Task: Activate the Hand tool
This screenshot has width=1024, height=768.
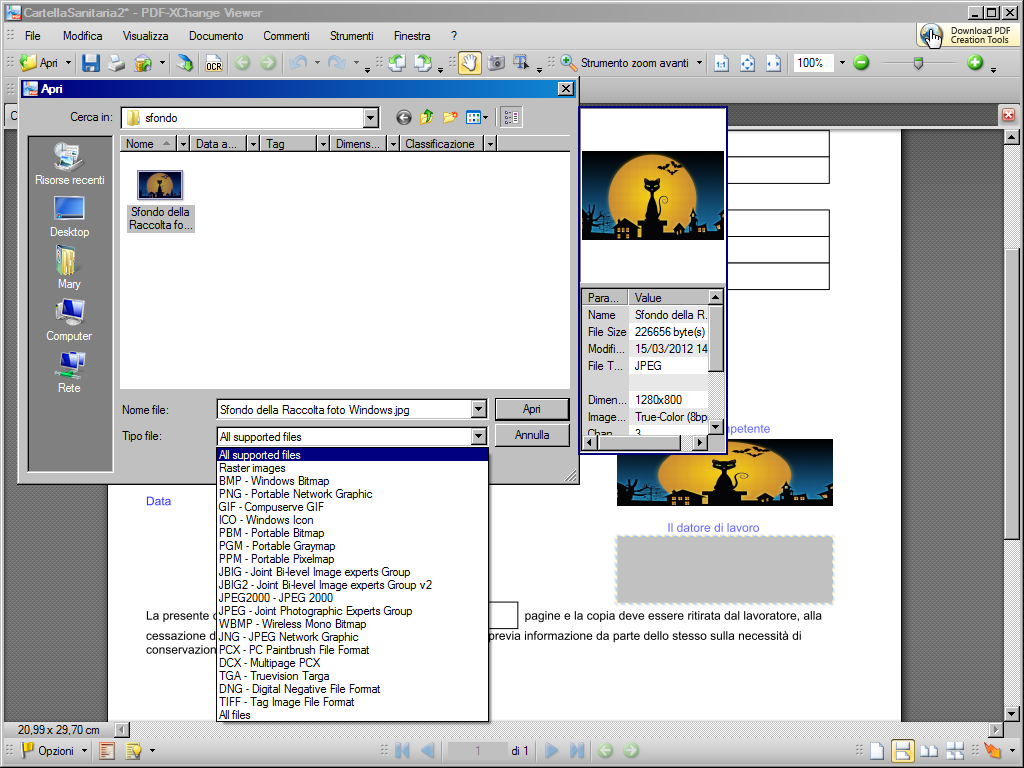Action: [x=469, y=63]
